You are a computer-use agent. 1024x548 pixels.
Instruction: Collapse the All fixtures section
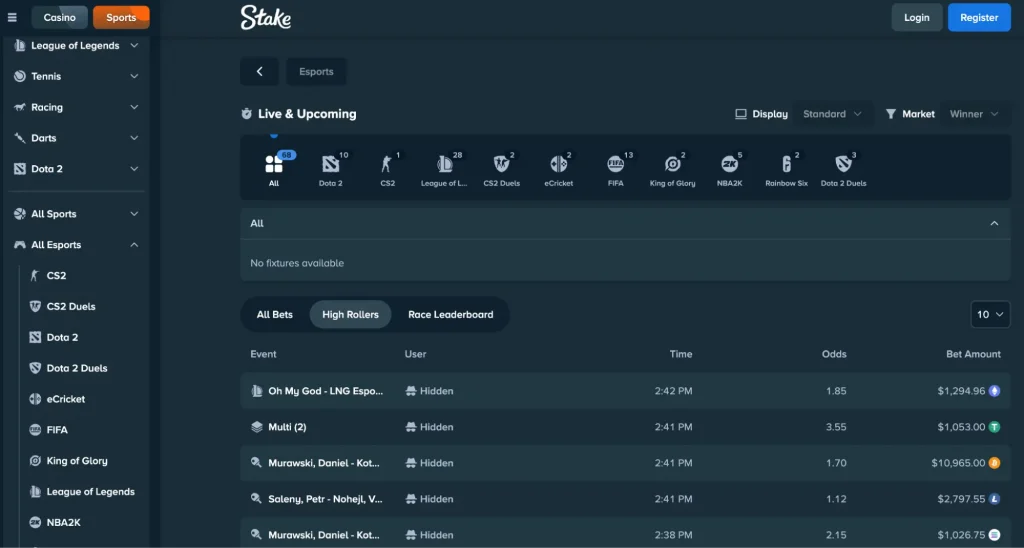[x=993, y=223]
